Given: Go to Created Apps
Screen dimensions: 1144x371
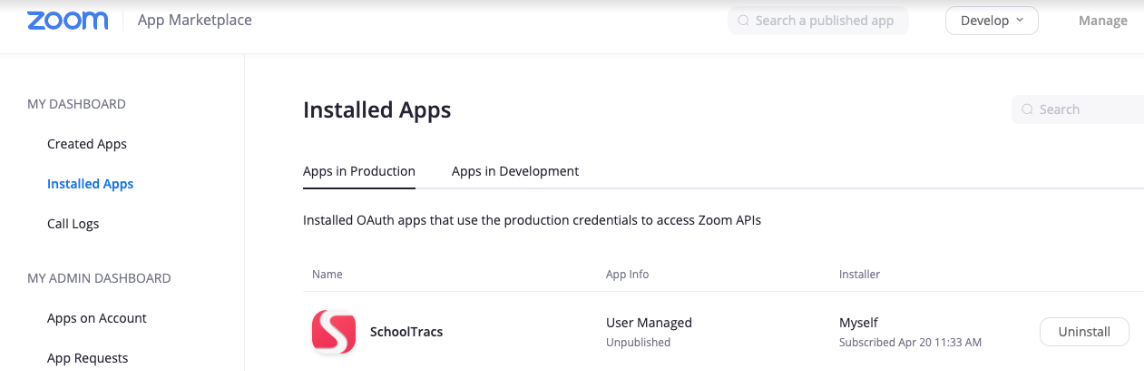Looking at the screenshot, I should tap(87, 144).
